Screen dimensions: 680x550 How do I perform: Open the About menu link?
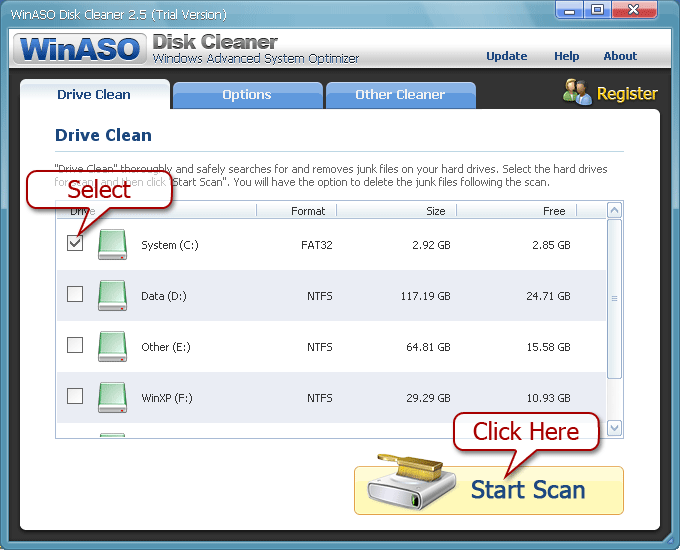(x=620, y=56)
